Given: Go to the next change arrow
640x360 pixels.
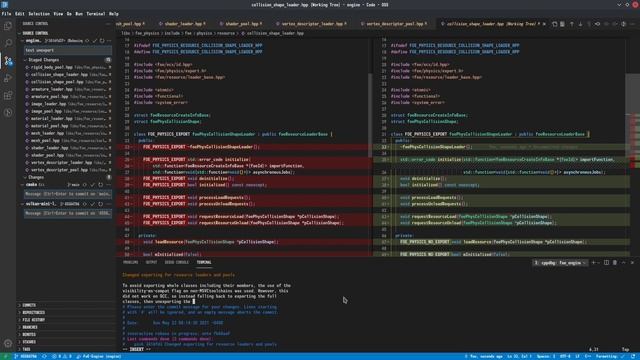Looking at the screenshot, I should (x=580, y=24).
